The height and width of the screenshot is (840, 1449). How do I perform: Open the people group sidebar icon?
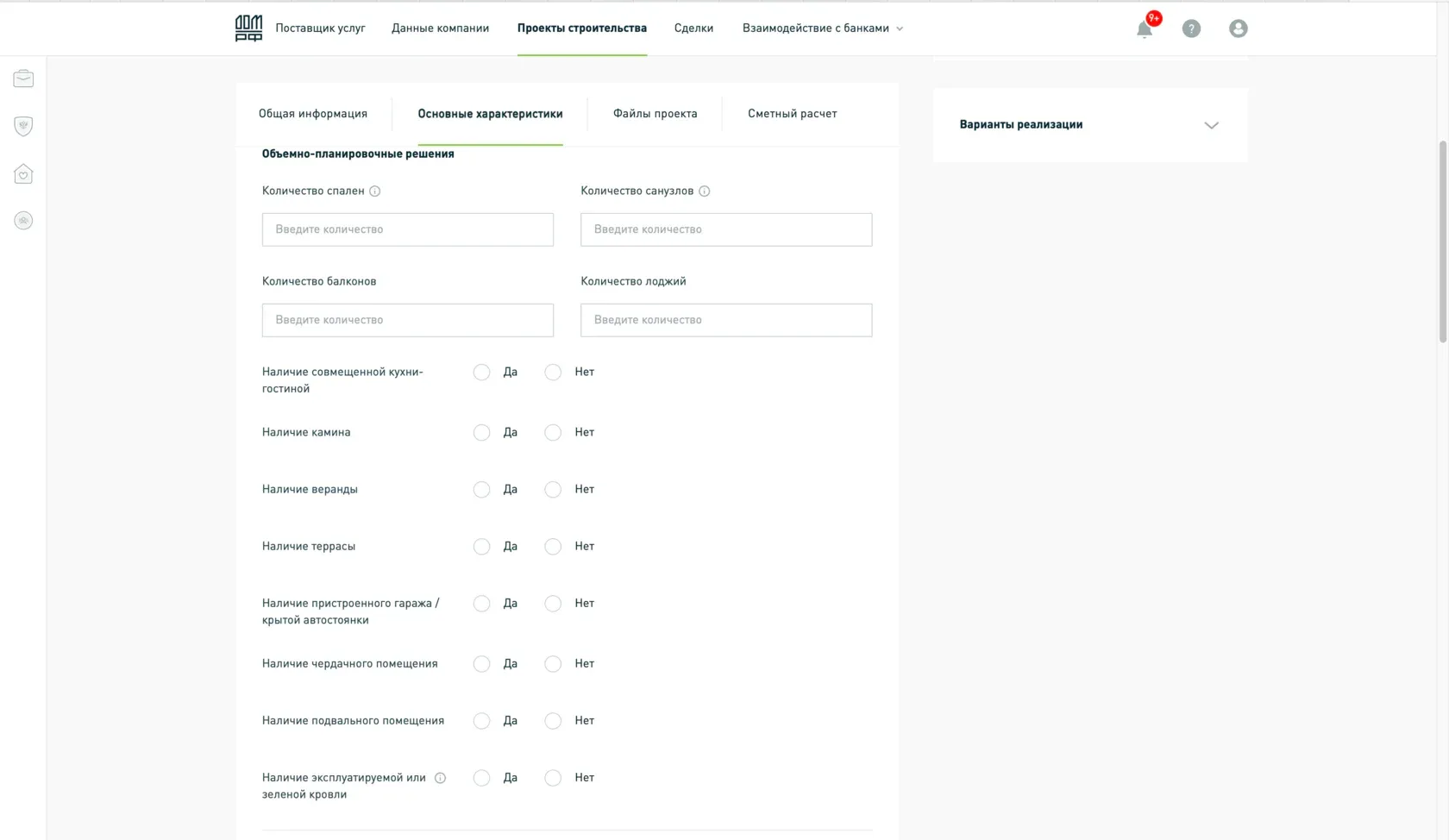point(23,221)
